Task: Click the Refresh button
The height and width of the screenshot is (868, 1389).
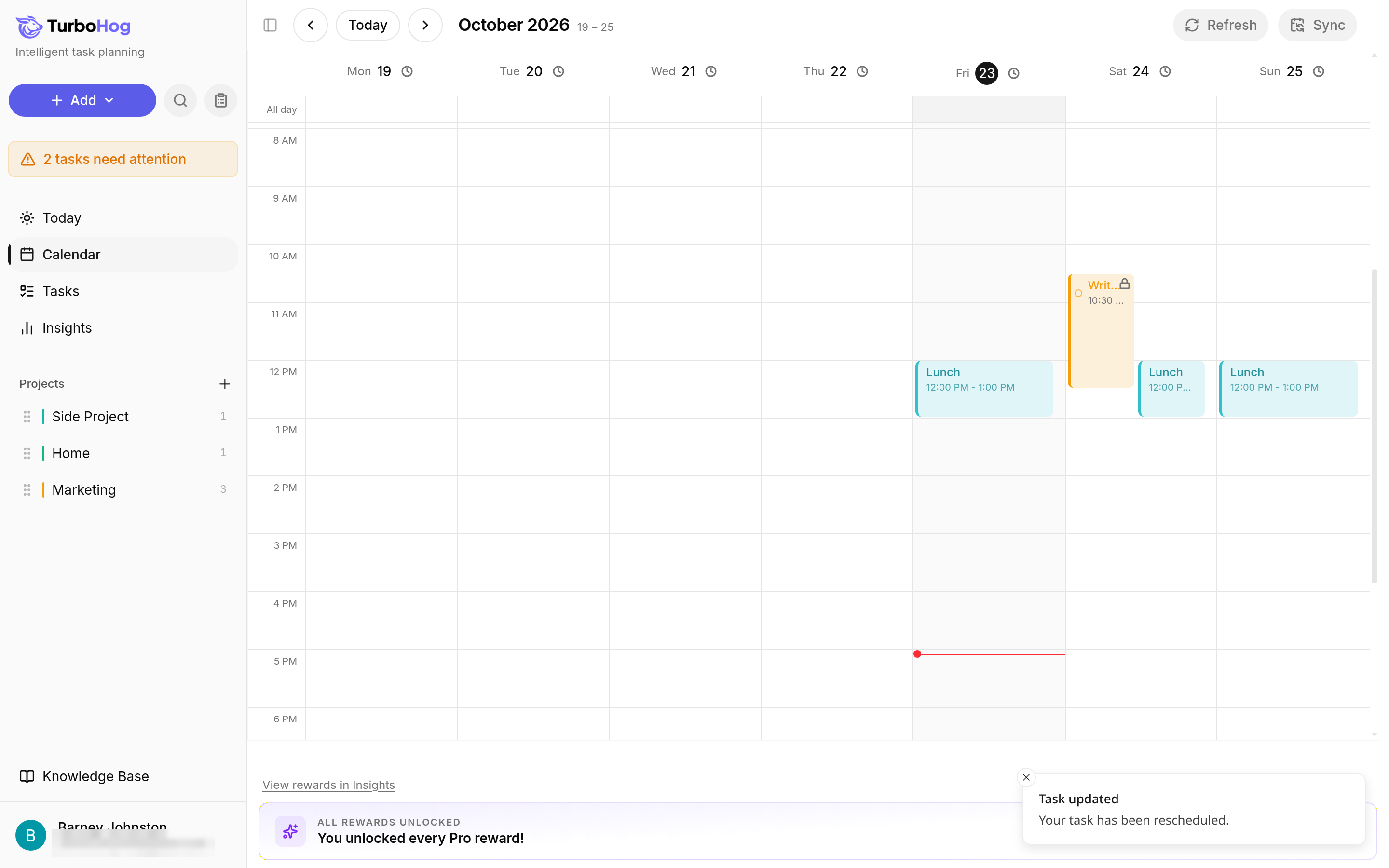Action: (x=1220, y=25)
